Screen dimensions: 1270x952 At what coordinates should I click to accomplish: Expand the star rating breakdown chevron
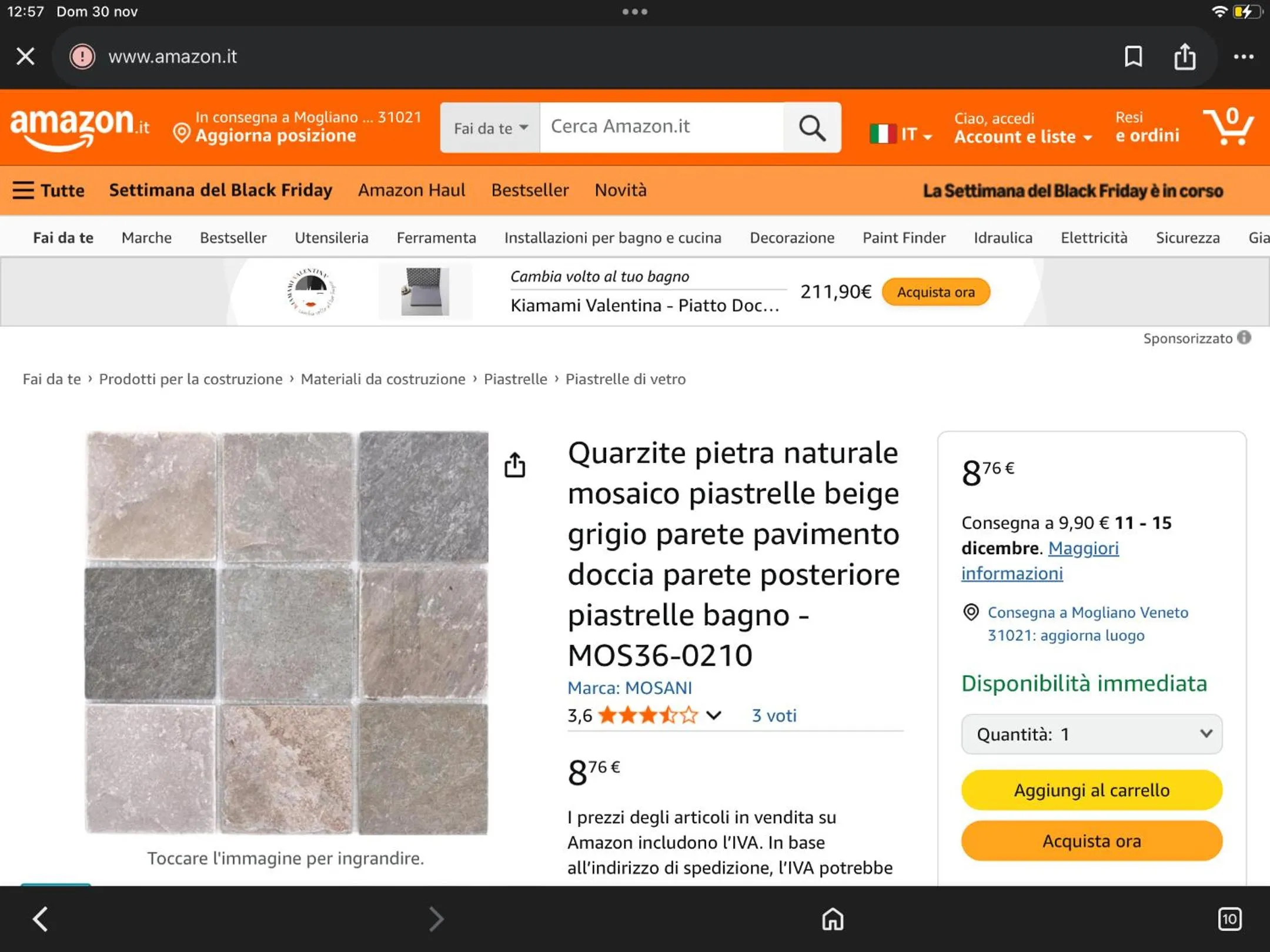[713, 715]
